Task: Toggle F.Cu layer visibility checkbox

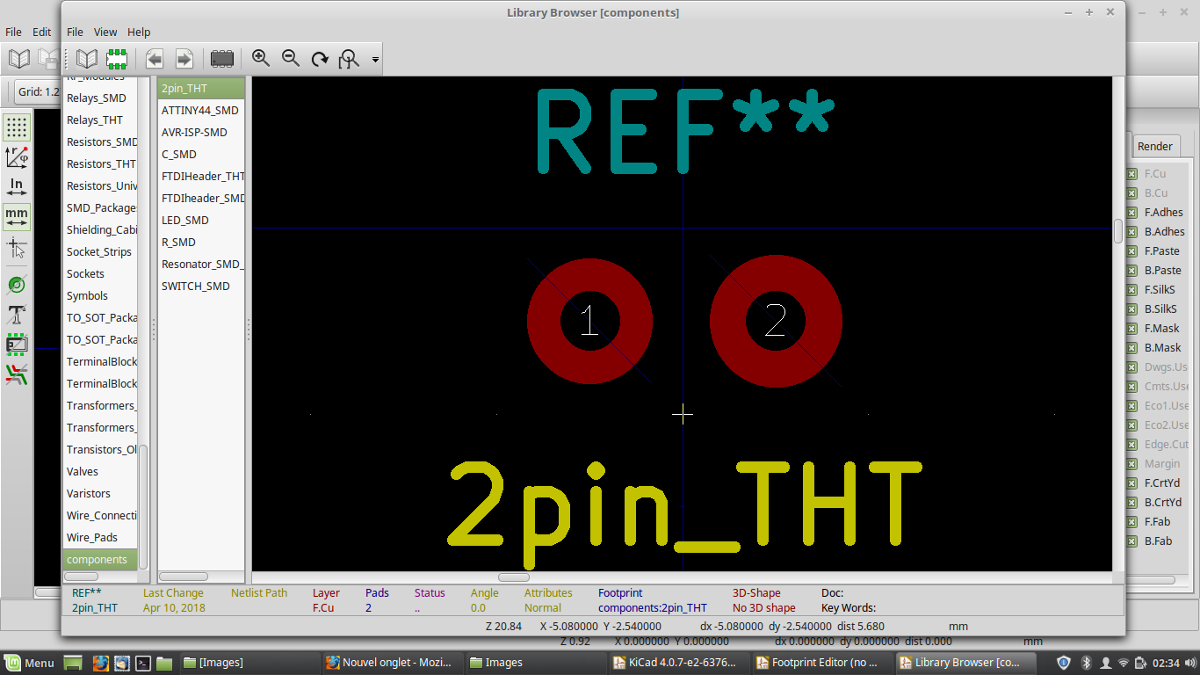Action: (1132, 174)
